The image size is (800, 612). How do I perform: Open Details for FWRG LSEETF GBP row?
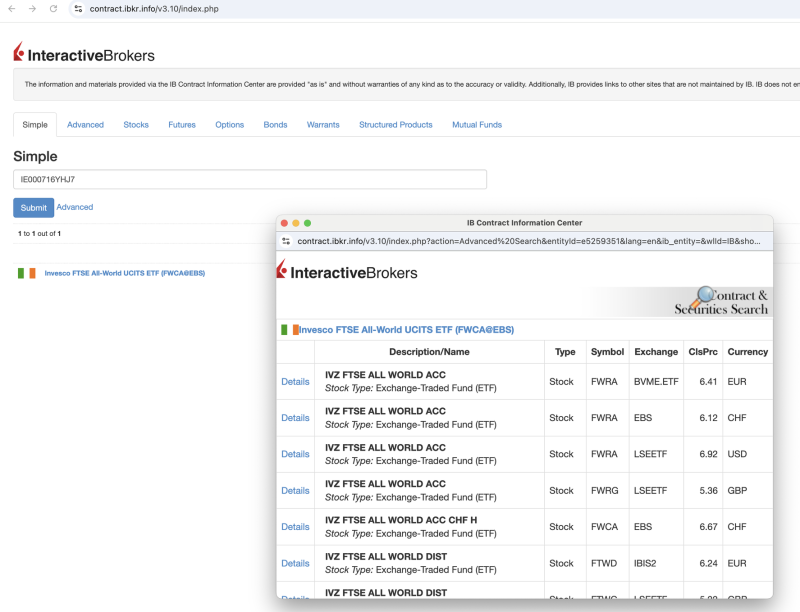click(x=295, y=491)
